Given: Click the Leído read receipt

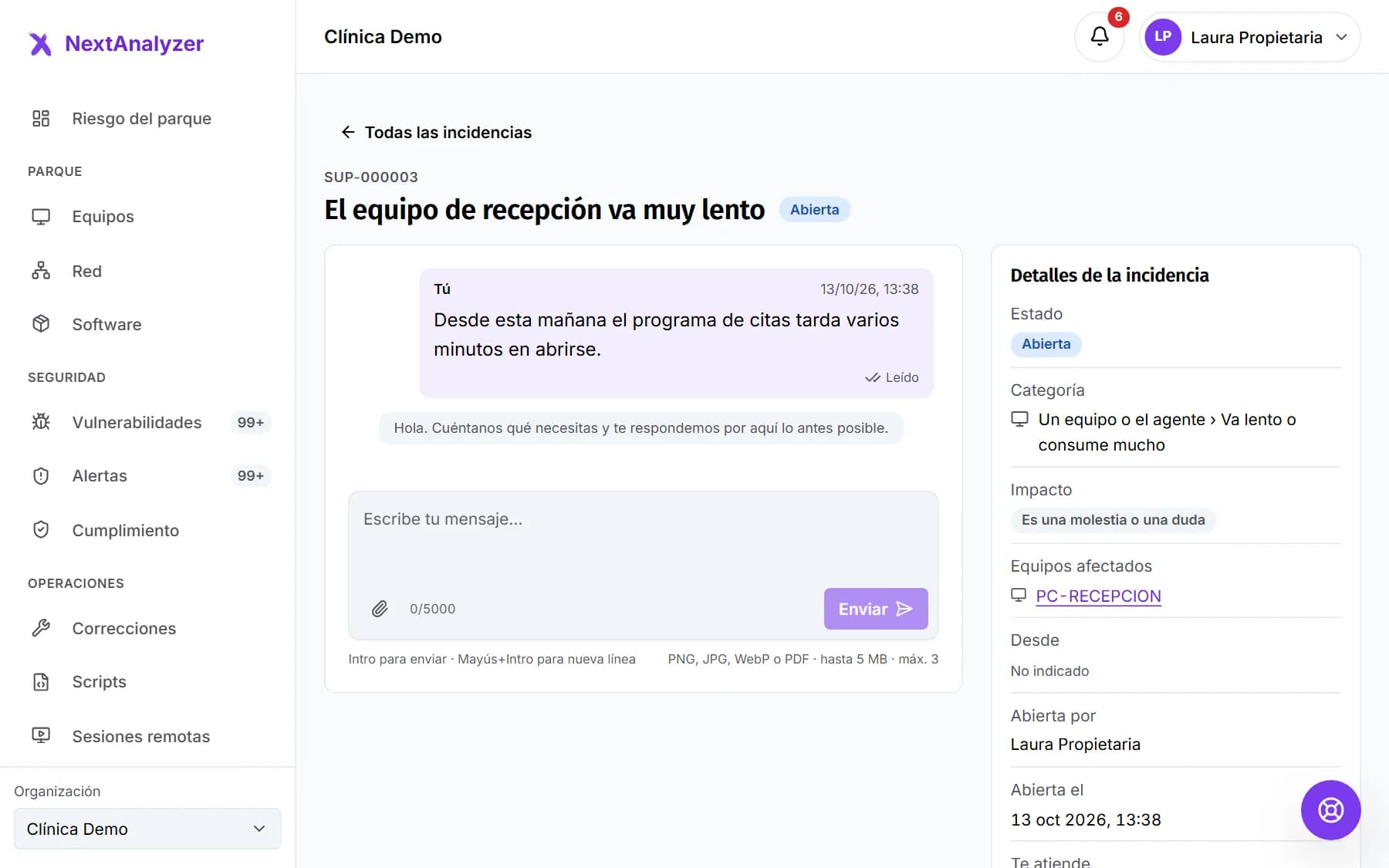Looking at the screenshot, I should [x=892, y=377].
